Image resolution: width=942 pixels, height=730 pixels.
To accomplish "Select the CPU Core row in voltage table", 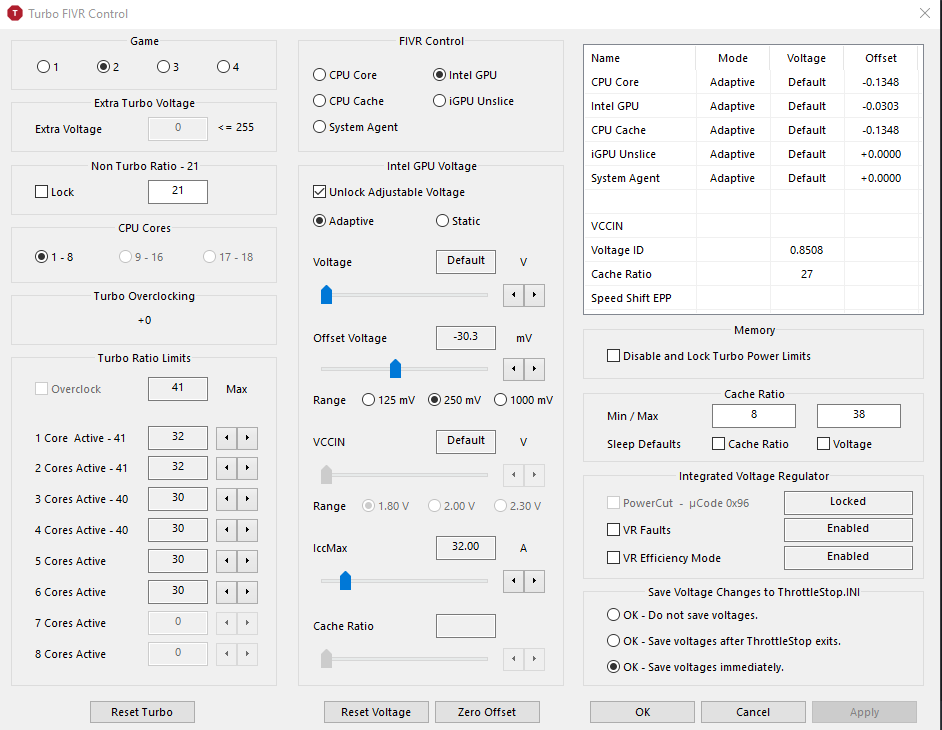I will 753,82.
